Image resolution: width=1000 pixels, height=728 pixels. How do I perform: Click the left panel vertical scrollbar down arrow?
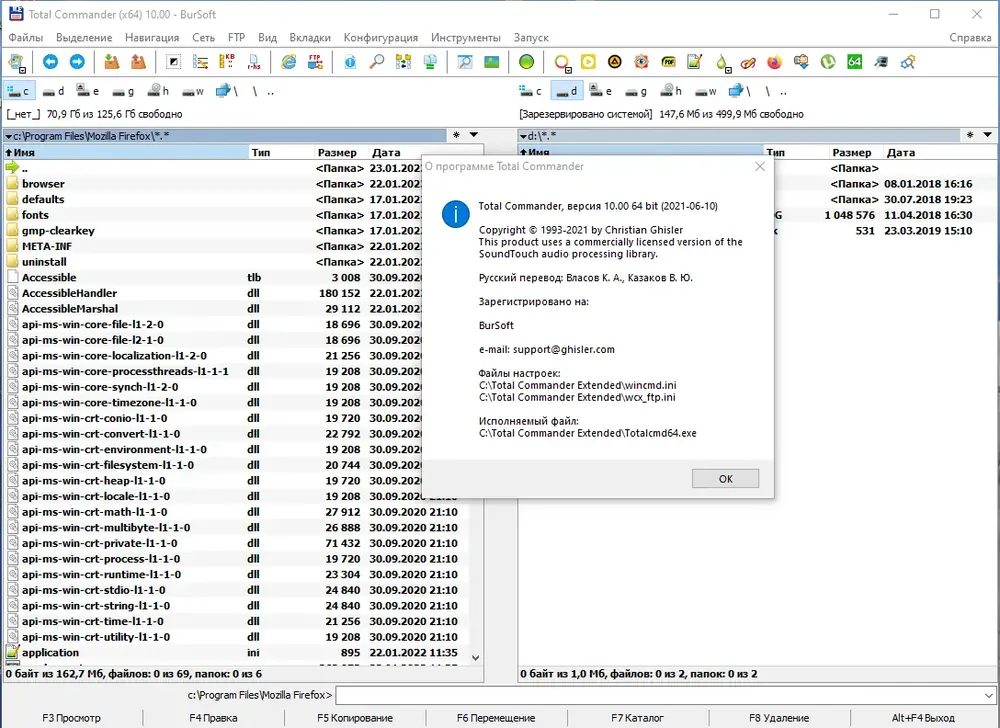pyautogui.click(x=475, y=658)
